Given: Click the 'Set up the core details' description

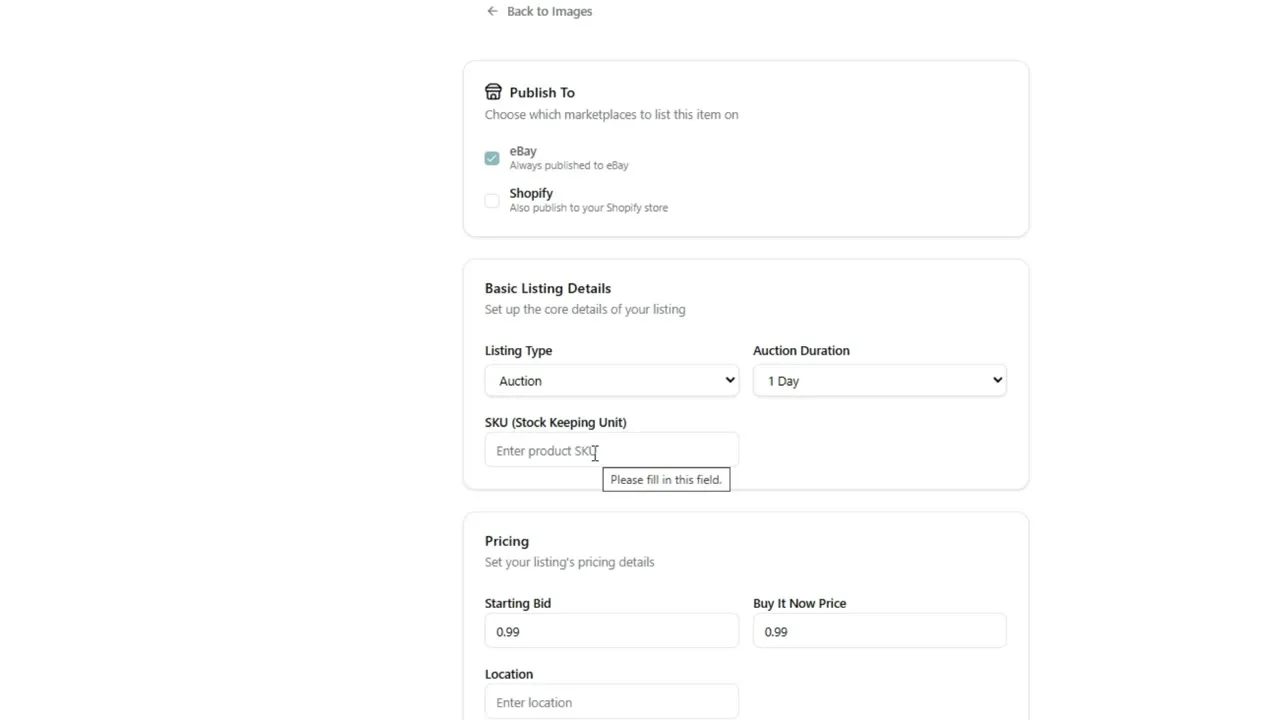Looking at the screenshot, I should (585, 310).
